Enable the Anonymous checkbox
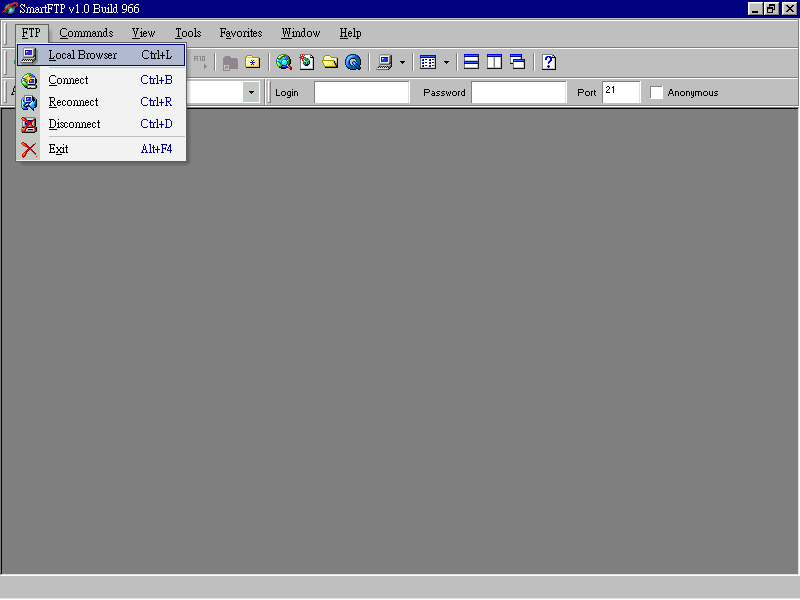Image resolution: width=800 pixels, height=600 pixels. tap(656, 92)
